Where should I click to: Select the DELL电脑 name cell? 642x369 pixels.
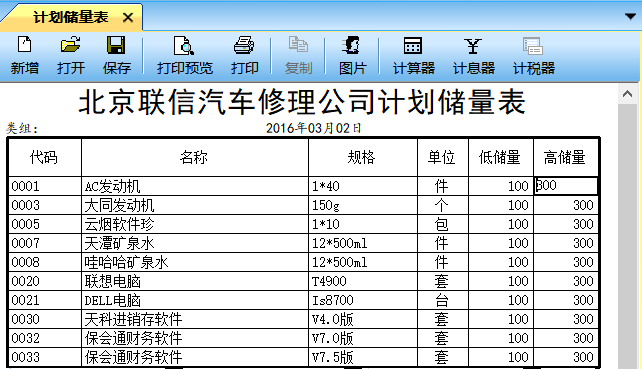(x=194, y=300)
